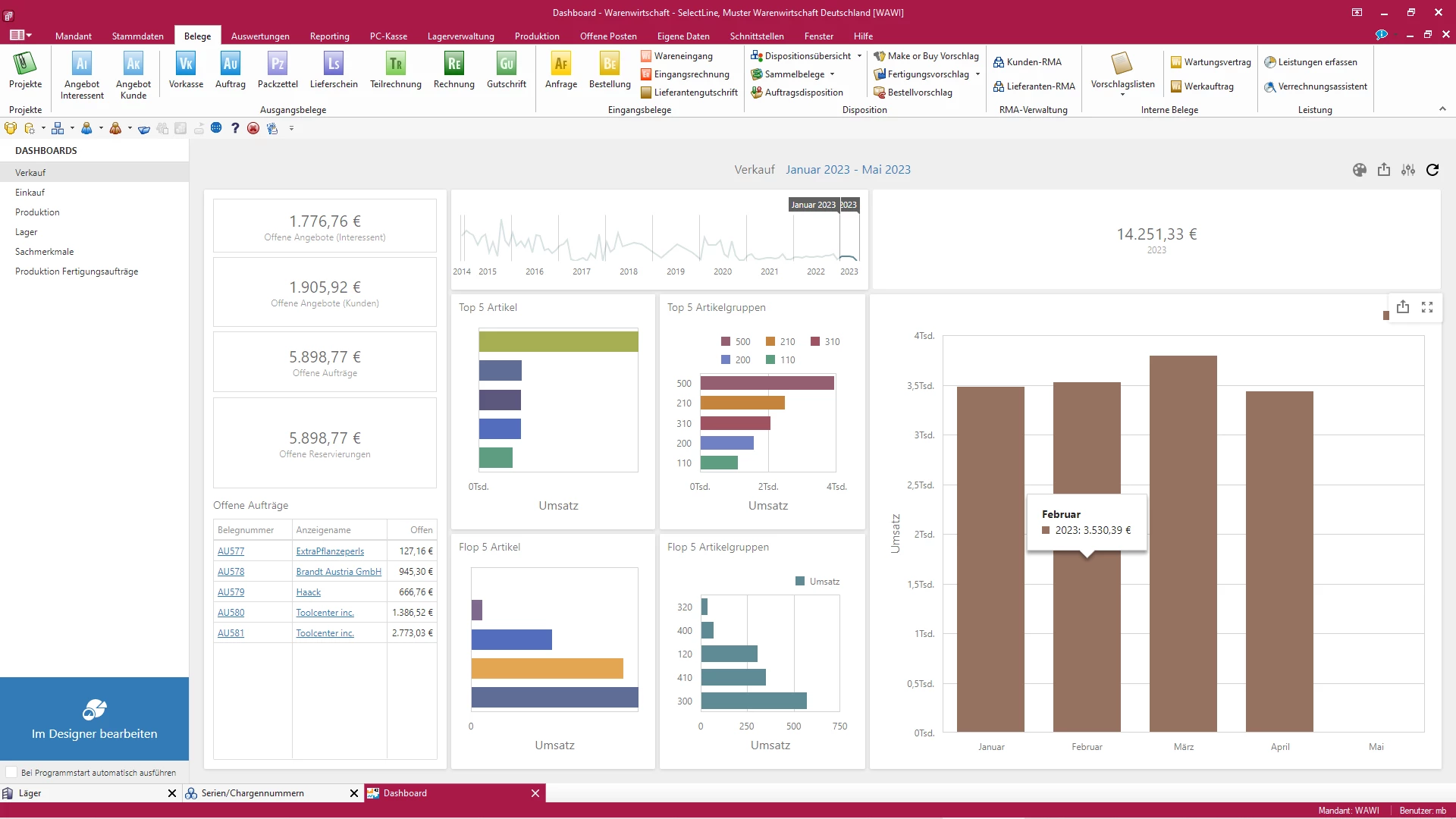Click the Bestellung icon
The height and width of the screenshot is (819, 1456).
tap(610, 70)
